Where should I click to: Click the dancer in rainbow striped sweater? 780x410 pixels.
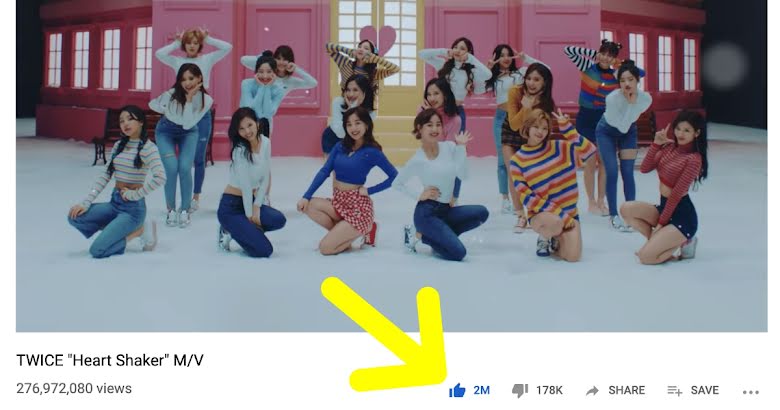coord(550,184)
